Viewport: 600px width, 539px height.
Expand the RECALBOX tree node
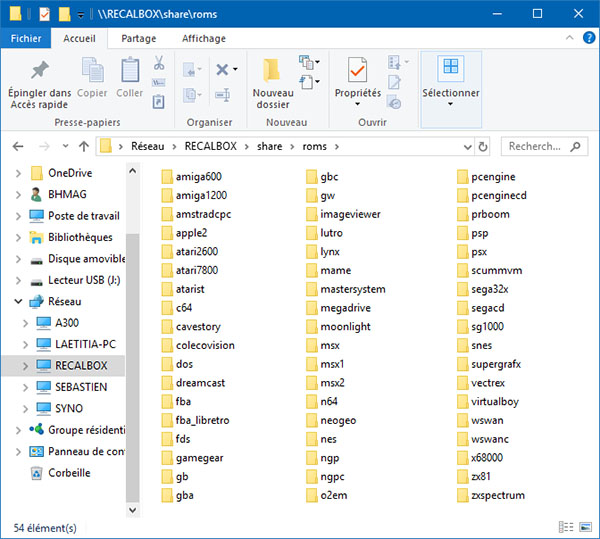(25, 366)
